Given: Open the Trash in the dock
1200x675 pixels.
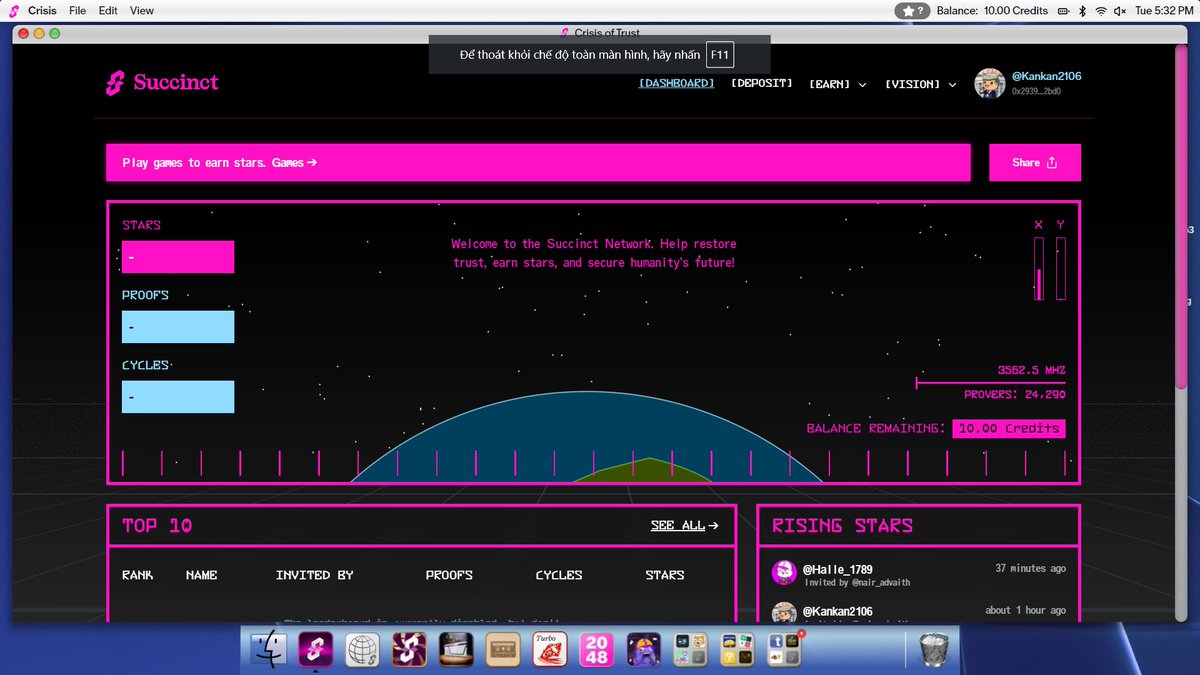Looking at the screenshot, I should click(x=932, y=650).
